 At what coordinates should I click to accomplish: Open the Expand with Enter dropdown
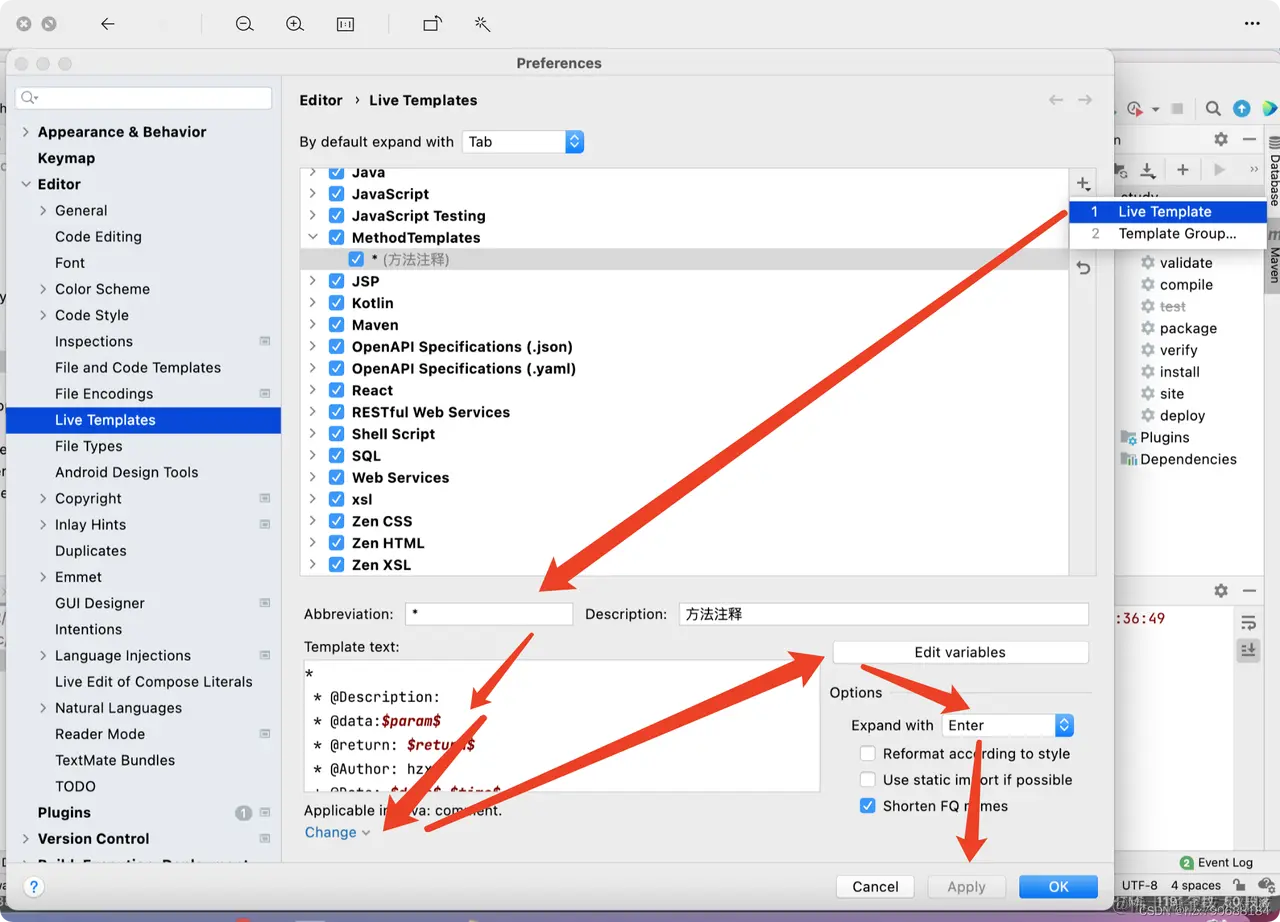pos(1008,725)
